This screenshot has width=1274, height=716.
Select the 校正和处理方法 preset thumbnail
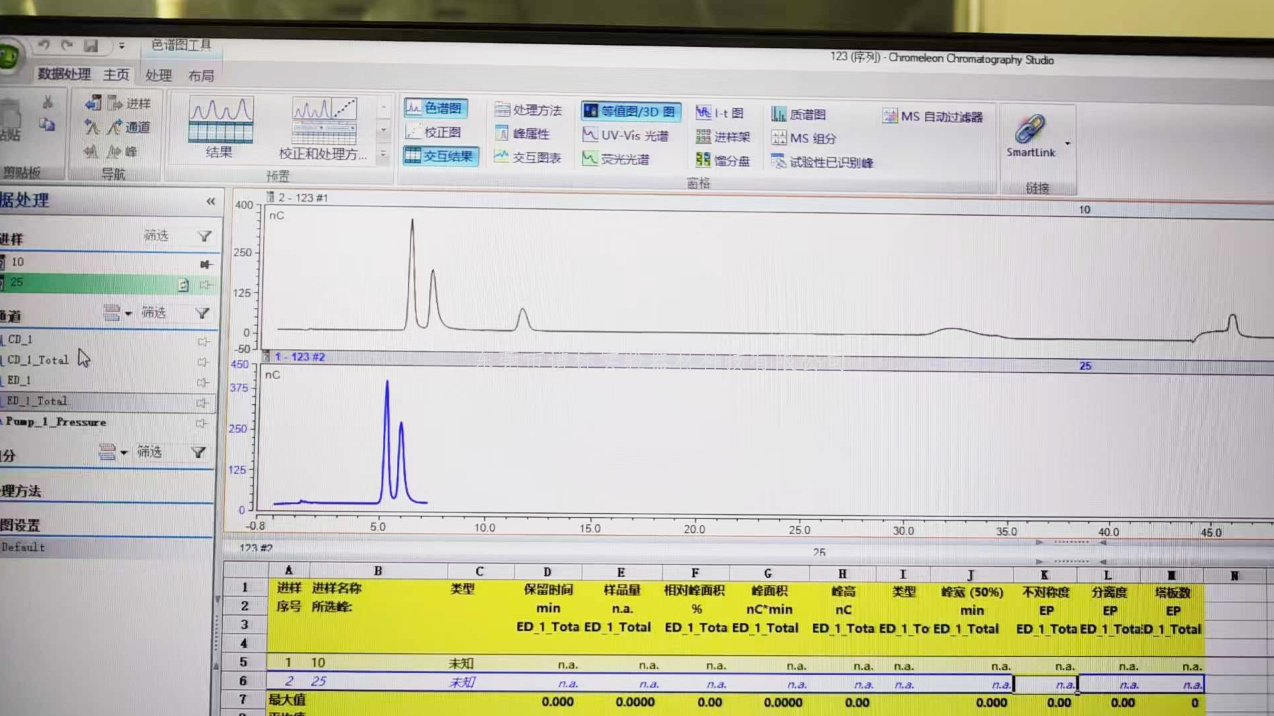(324, 128)
